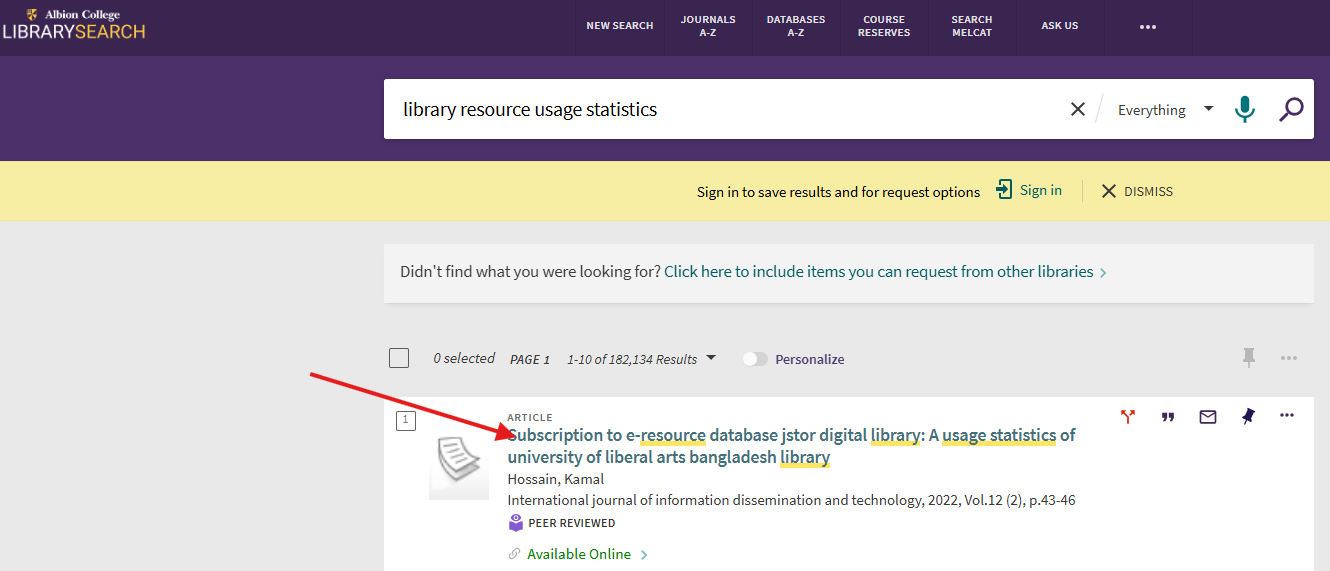Open the top navigation more options ellipsis
Screen dimensions: 1330x571
pyautogui.click(x=1148, y=27)
